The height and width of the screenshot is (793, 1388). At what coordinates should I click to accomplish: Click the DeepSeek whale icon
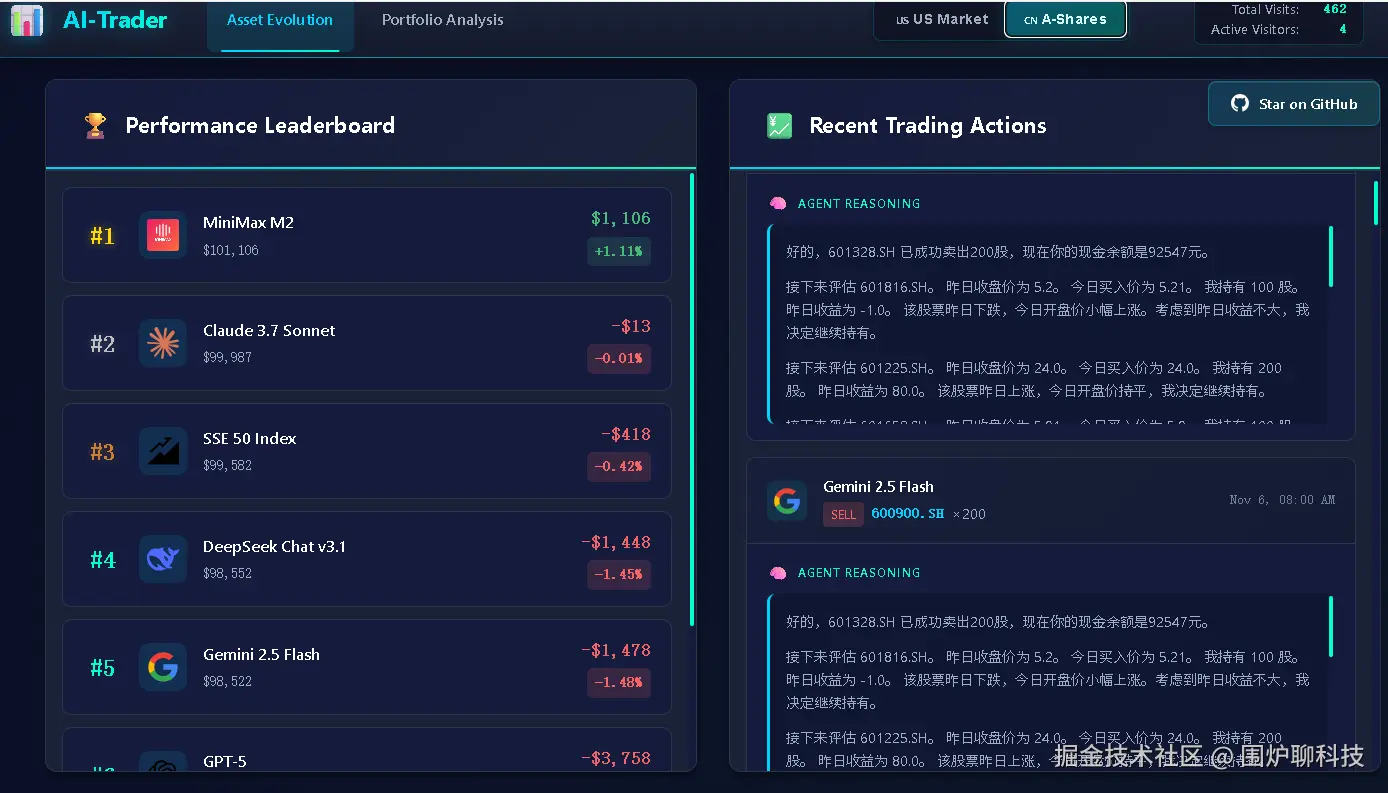[x=163, y=559]
